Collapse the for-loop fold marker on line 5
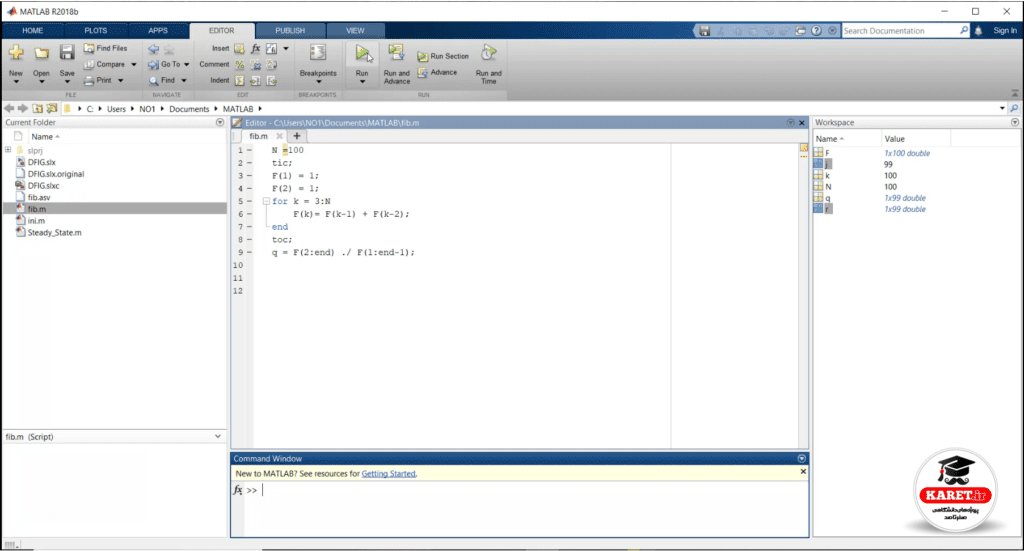Screen dimensions: 1024x551 [266, 201]
